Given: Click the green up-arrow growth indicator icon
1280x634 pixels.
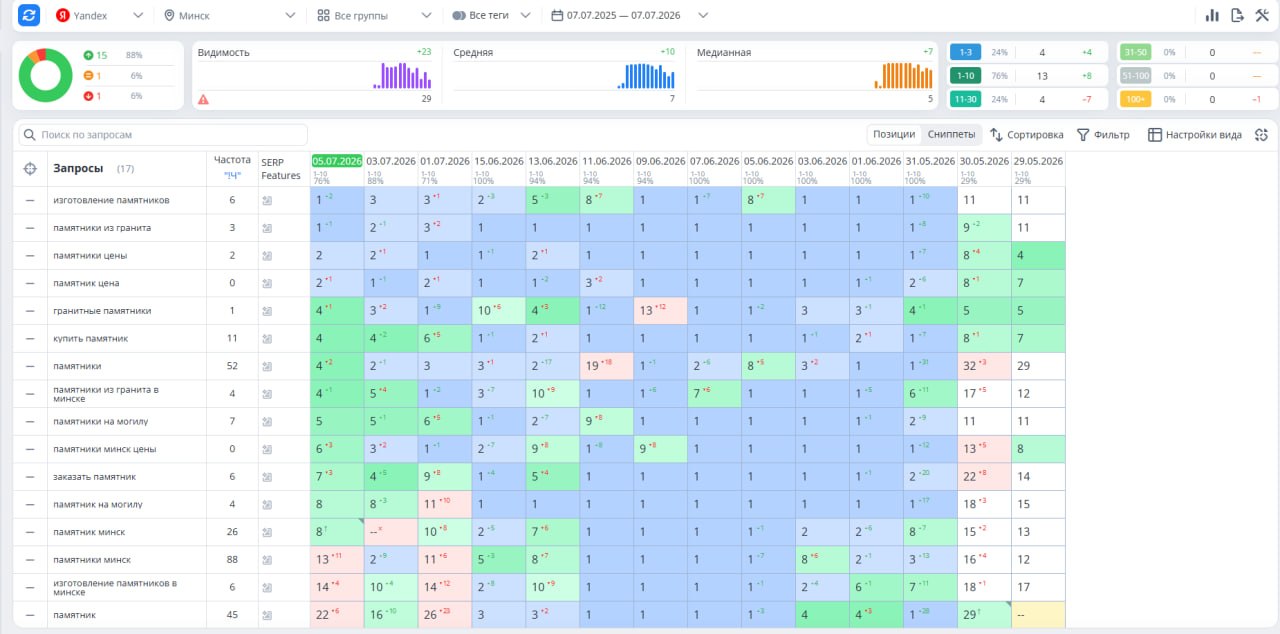Looking at the screenshot, I should 88,55.
